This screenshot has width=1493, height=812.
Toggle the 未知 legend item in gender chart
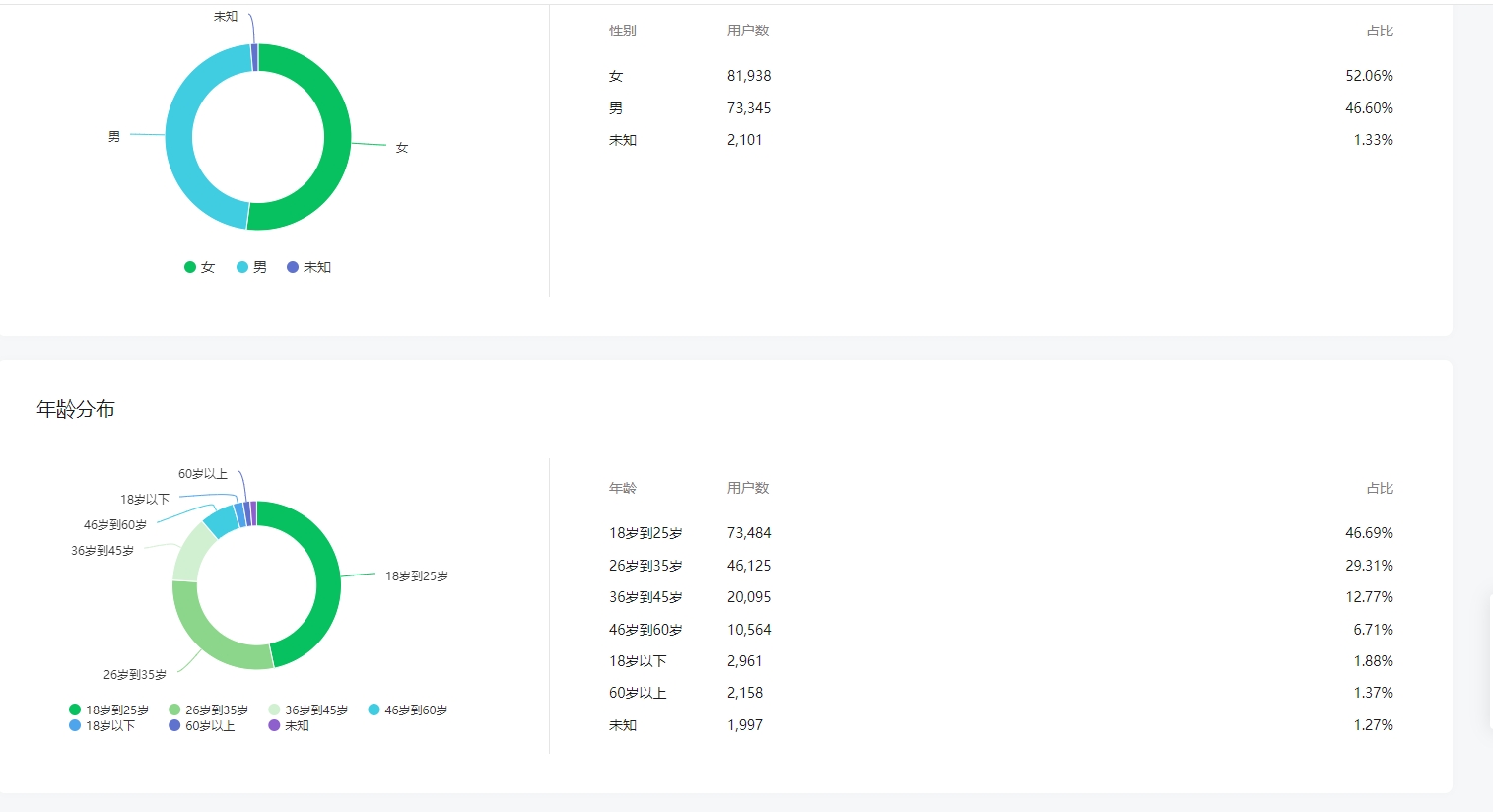[308, 267]
